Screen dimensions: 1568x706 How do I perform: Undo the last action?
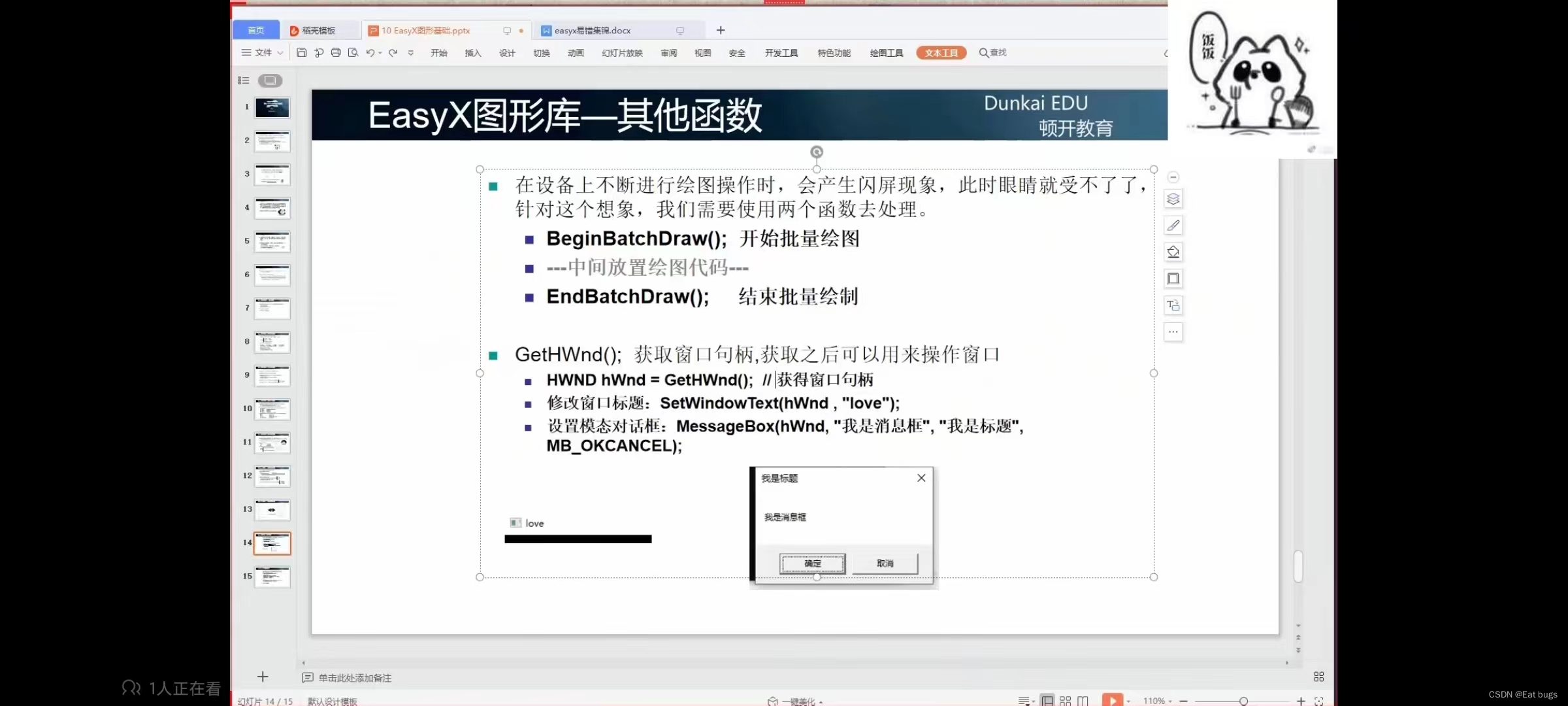click(371, 53)
